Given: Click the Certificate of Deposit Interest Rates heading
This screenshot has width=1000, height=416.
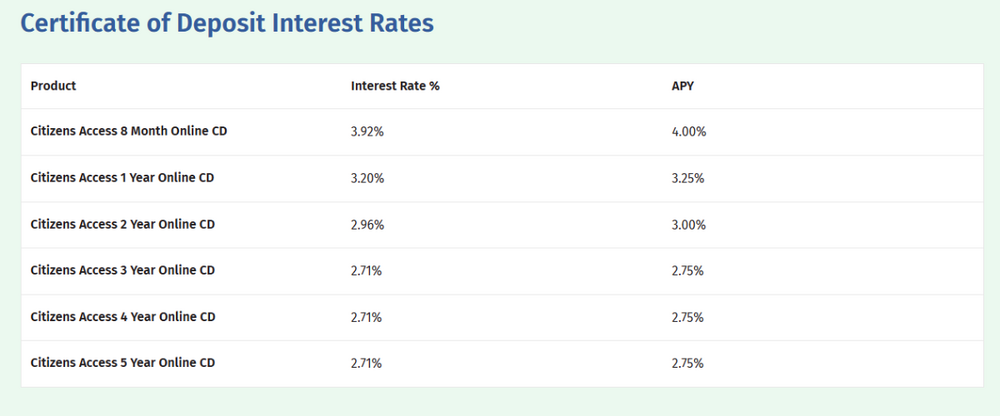Looking at the screenshot, I should pos(227,24).
